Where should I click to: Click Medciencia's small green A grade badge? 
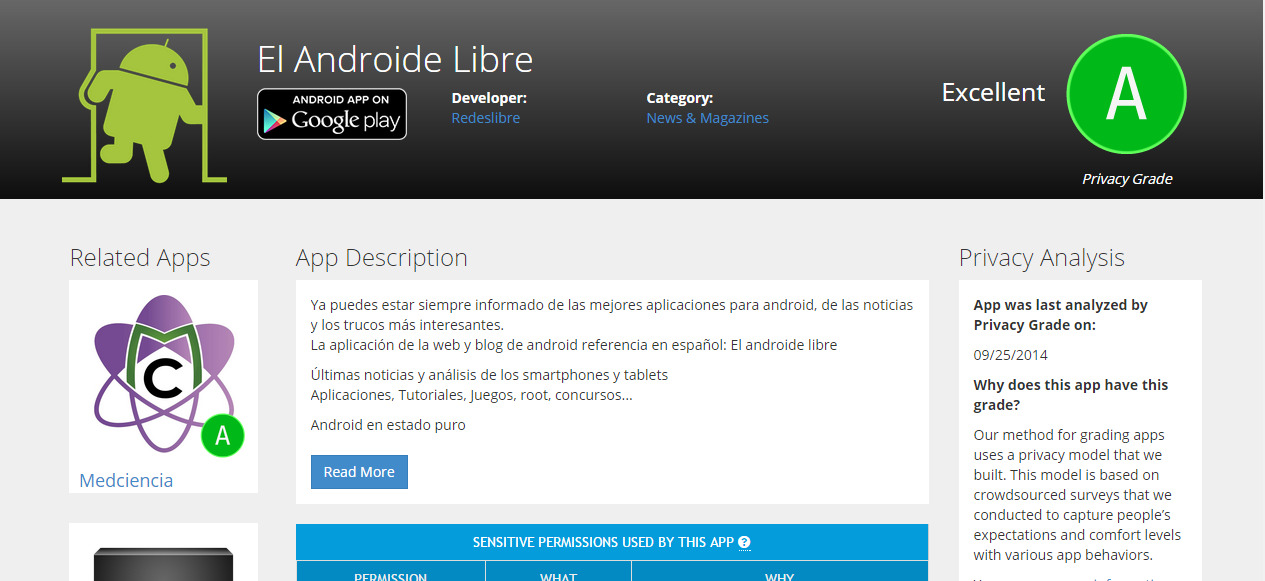(x=223, y=435)
